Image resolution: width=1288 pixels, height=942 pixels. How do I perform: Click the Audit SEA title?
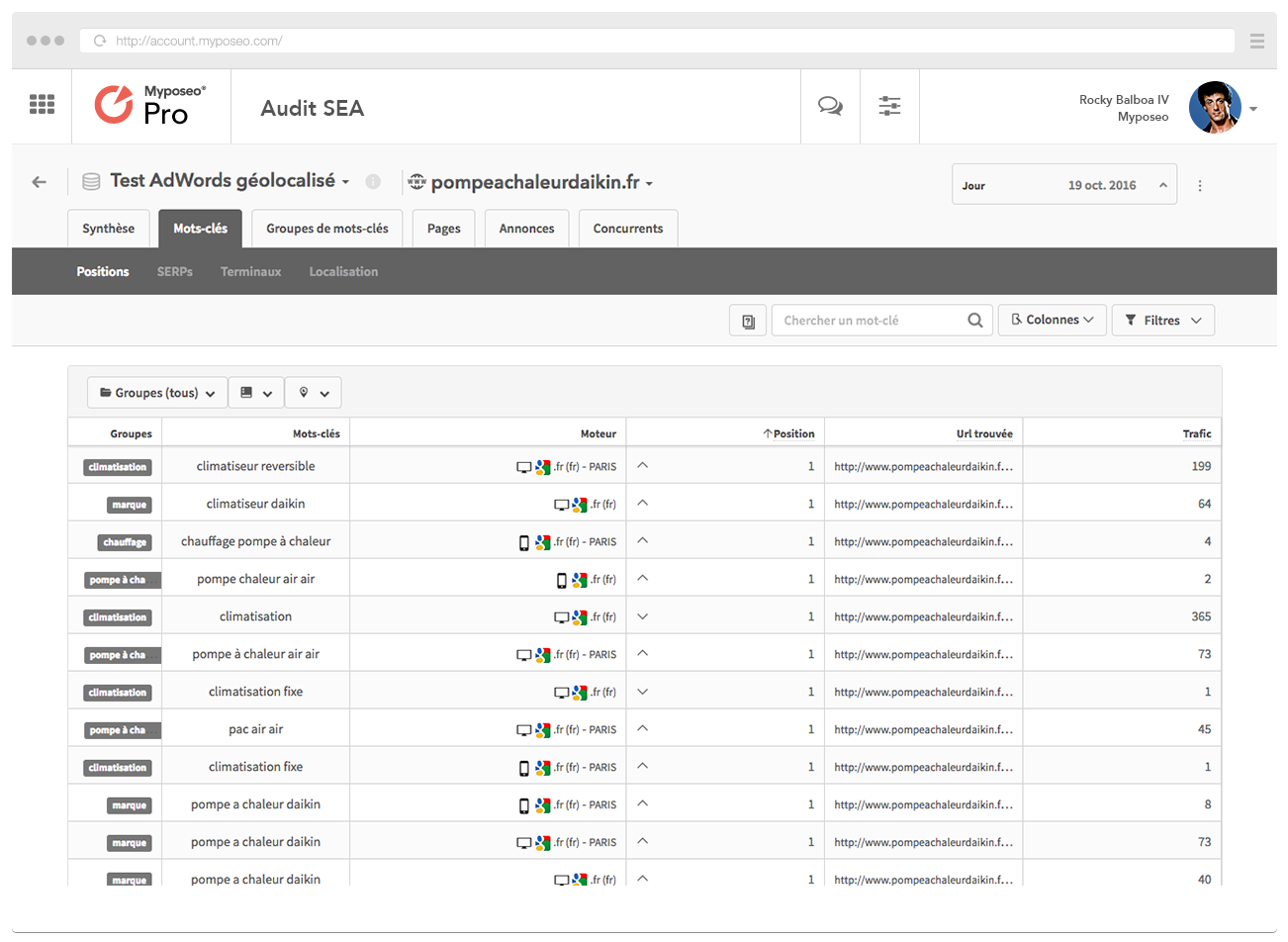tap(313, 108)
